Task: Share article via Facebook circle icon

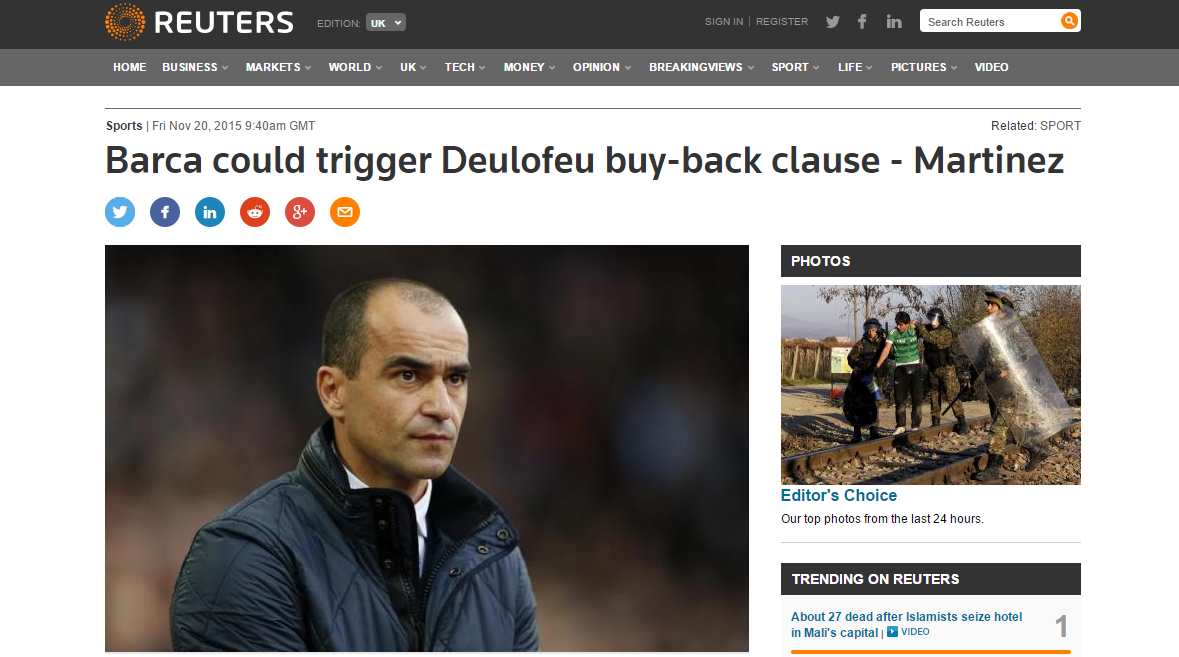Action: click(x=165, y=212)
